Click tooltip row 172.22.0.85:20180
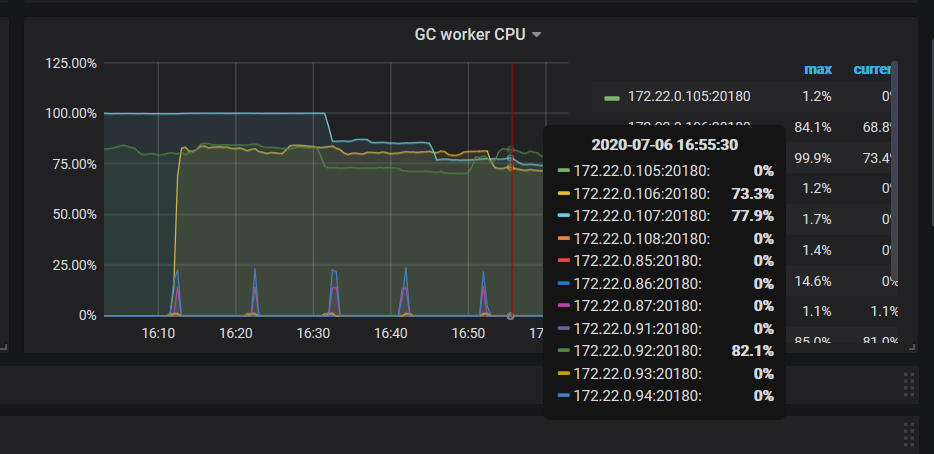The image size is (934, 454). [665, 261]
